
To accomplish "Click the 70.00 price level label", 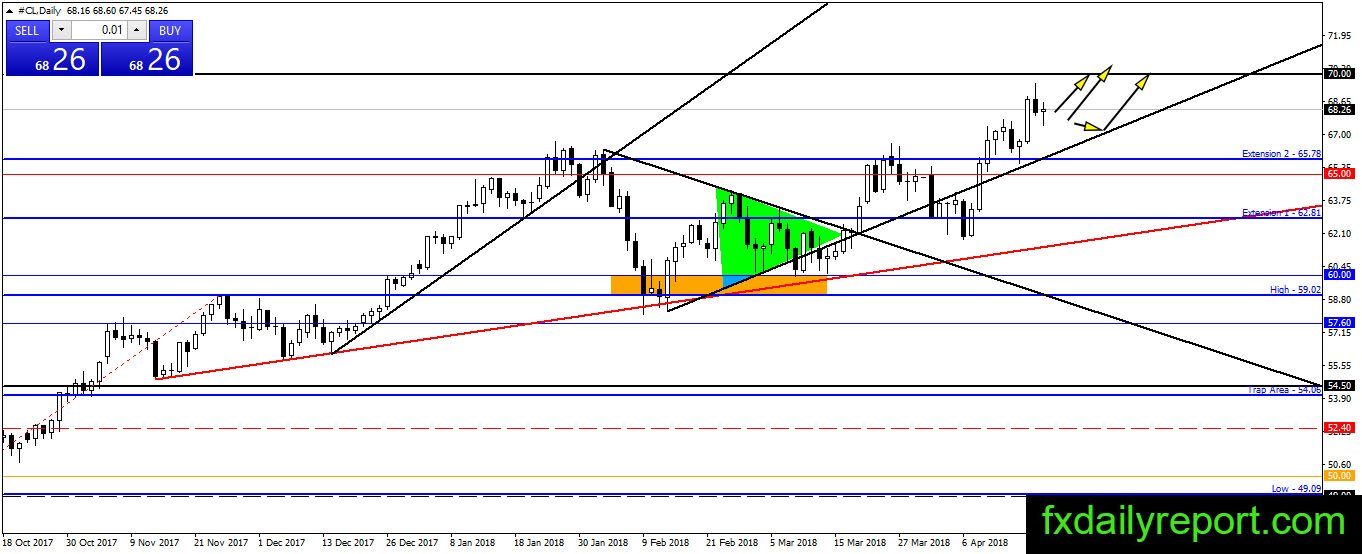I will [x=1338, y=74].
